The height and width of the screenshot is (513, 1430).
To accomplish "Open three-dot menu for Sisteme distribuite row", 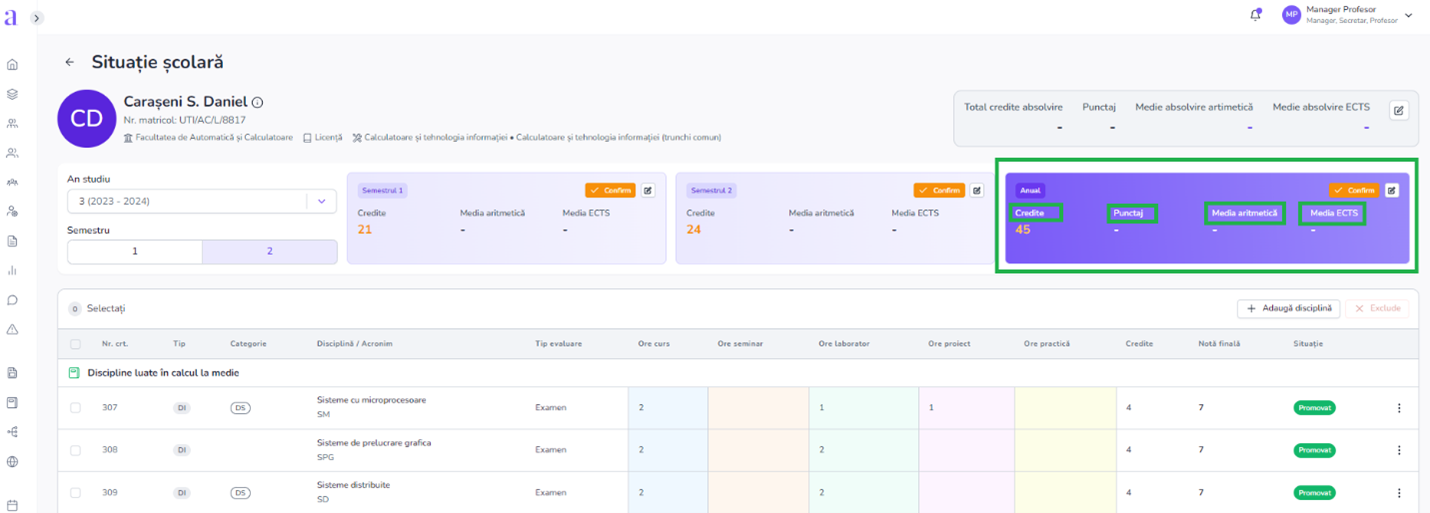I will click(1399, 493).
